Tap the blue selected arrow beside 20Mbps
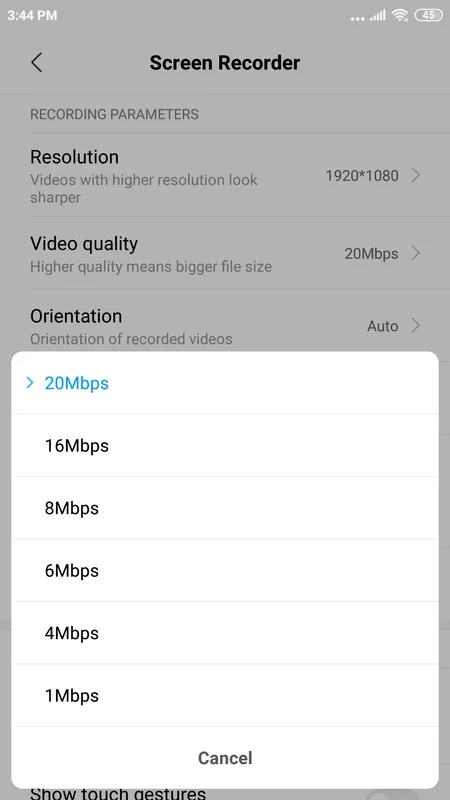The width and height of the screenshot is (450, 800). (30, 383)
